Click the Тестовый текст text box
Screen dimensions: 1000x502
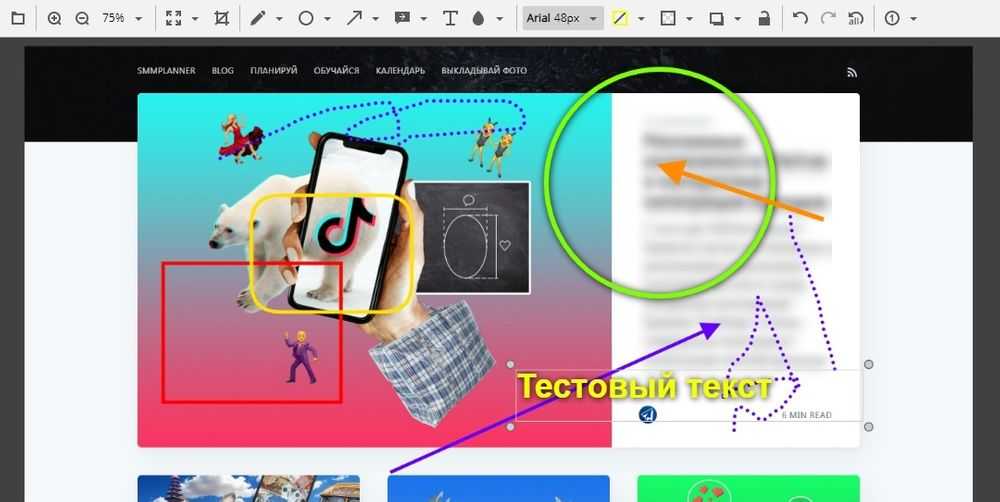click(644, 387)
